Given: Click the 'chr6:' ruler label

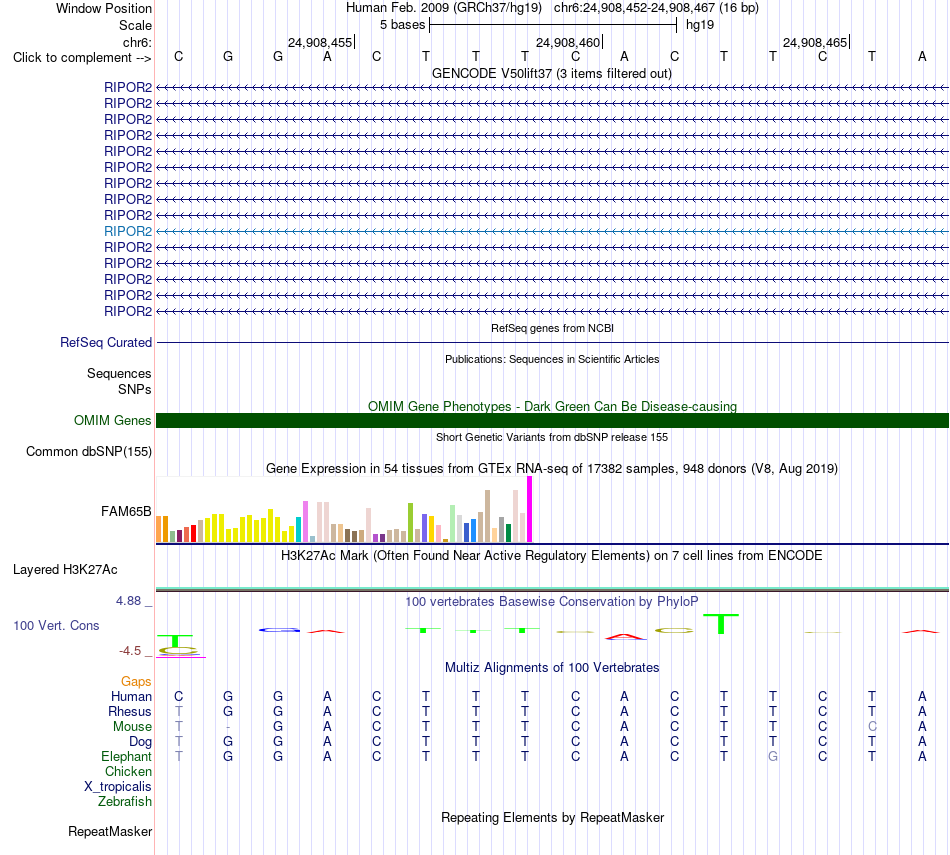Looking at the screenshot, I should (137, 42).
